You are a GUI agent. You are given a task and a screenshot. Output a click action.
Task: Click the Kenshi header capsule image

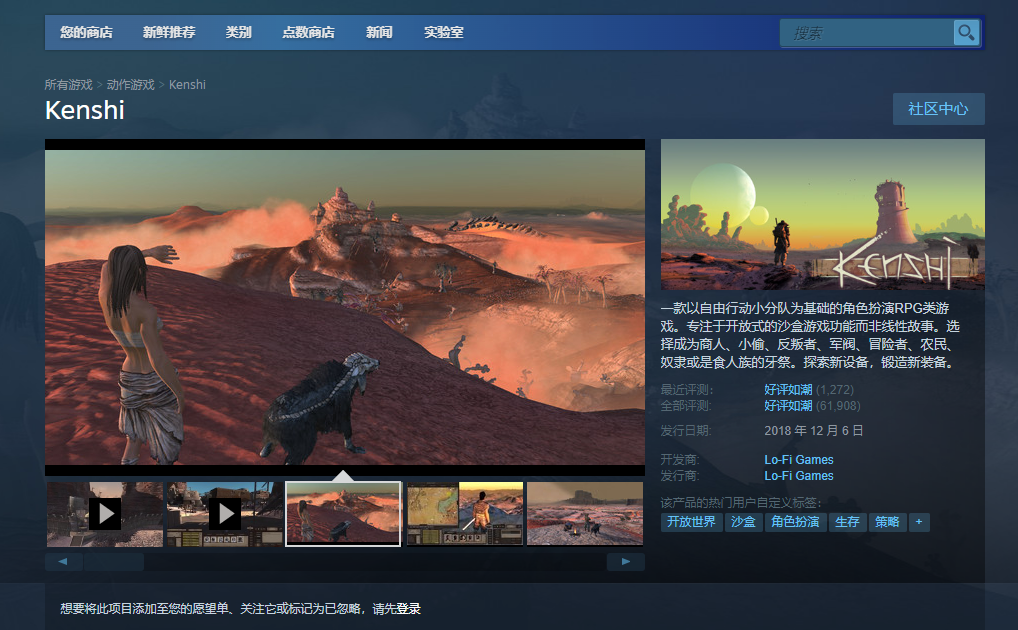click(x=823, y=214)
